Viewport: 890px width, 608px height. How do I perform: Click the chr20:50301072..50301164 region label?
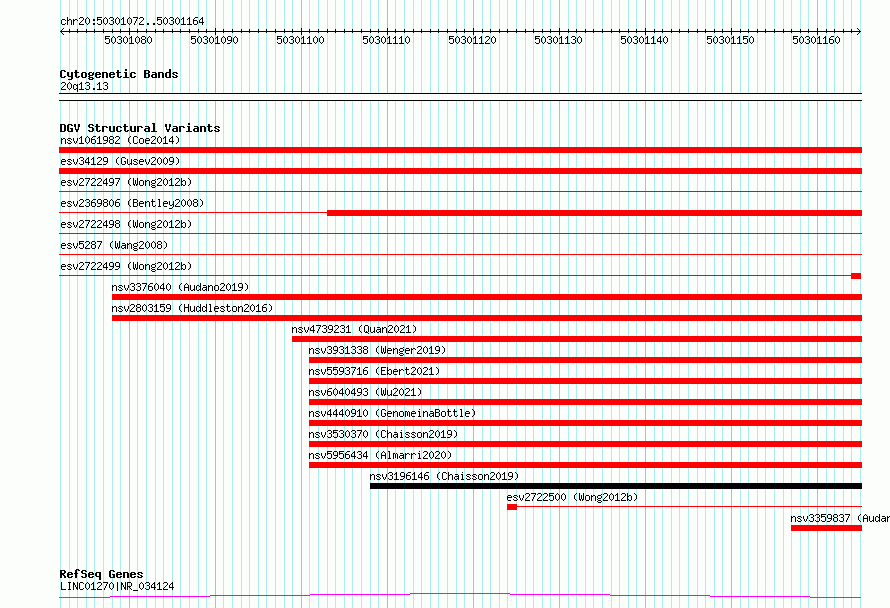[x=132, y=22]
